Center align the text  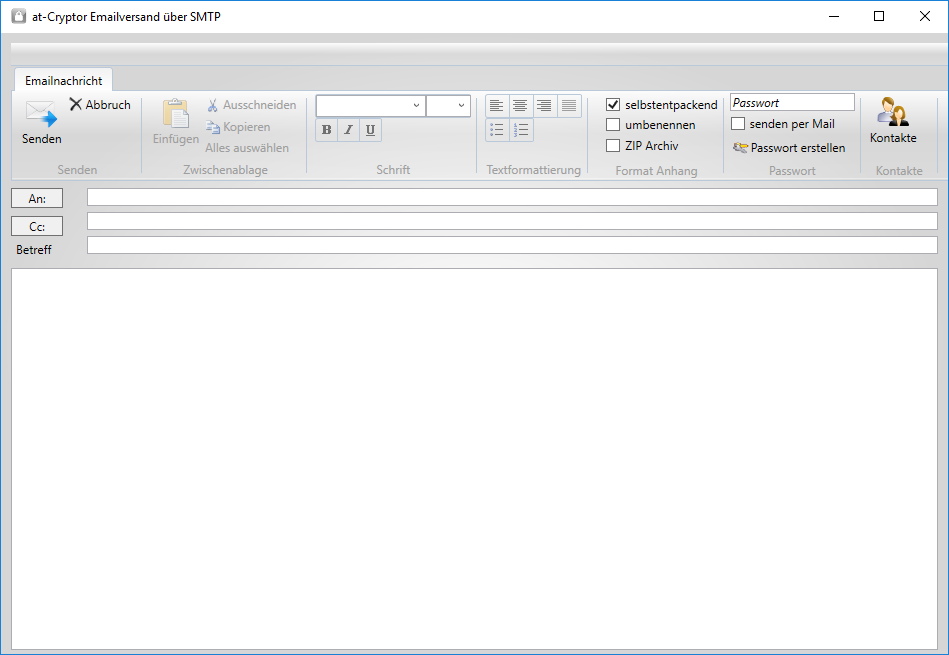[520, 106]
